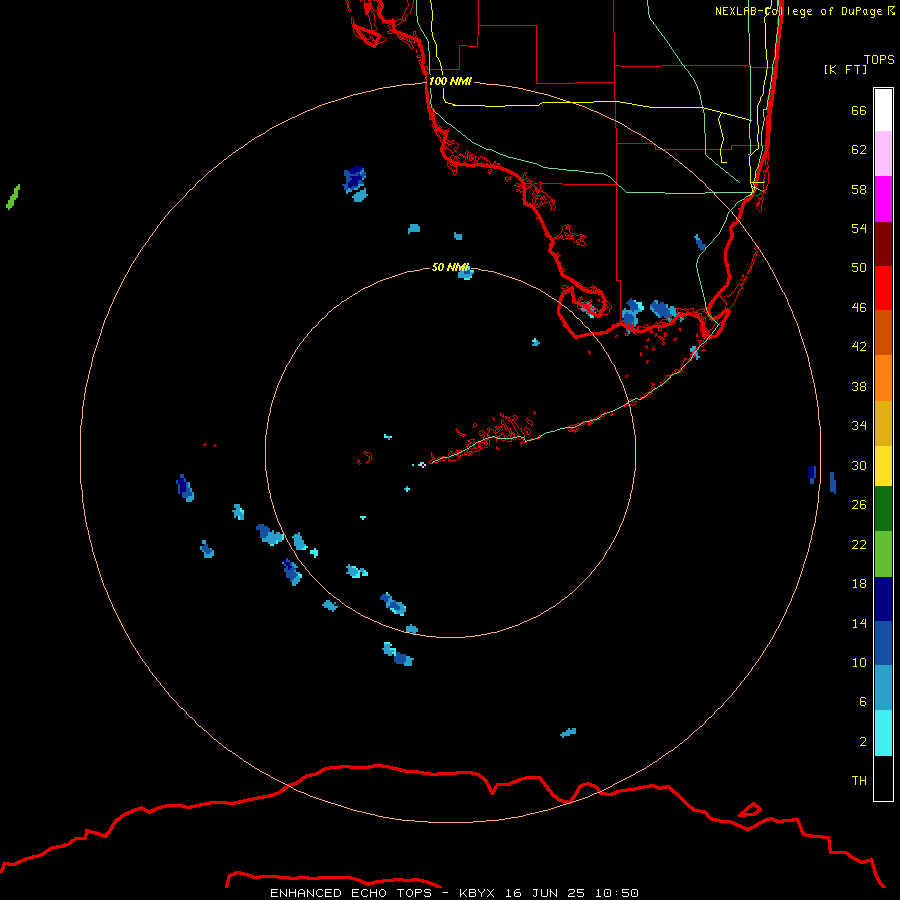Click the 'ENHANCED ECHO TOPS' caption text
Screen dimensions: 900x900
(x=351, y=893)
